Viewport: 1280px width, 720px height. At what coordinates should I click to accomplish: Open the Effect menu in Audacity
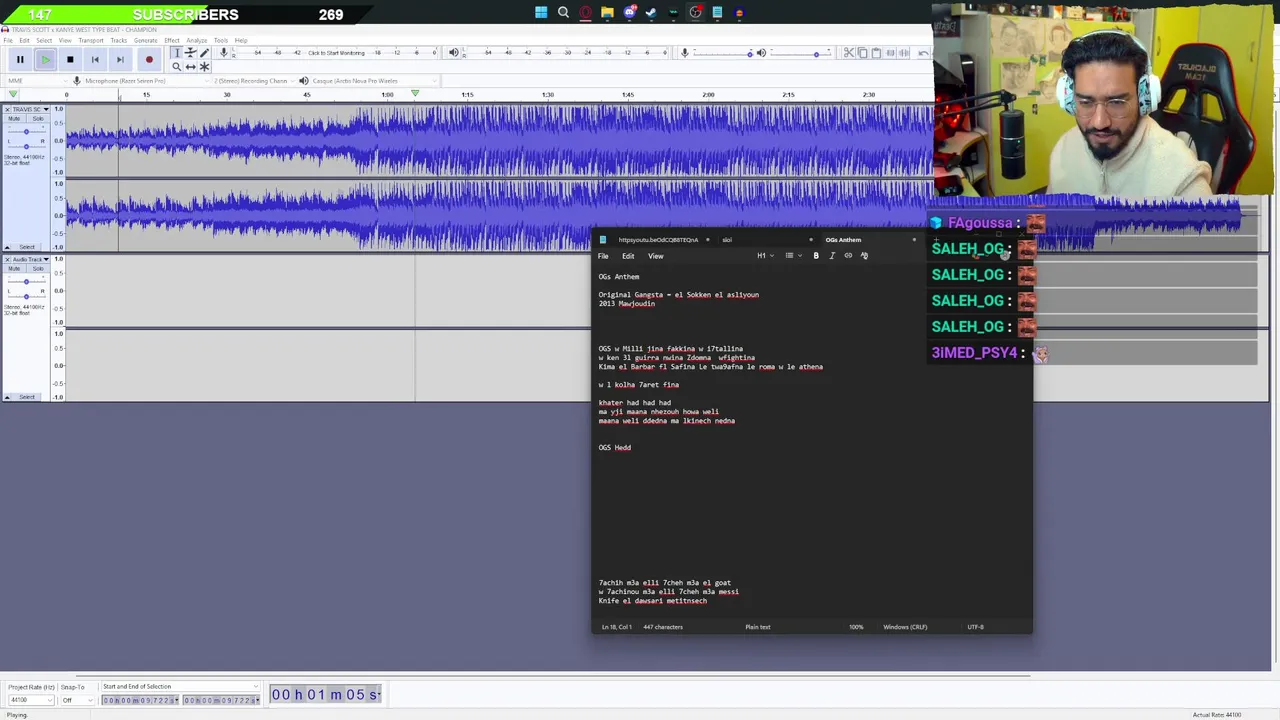pos(172,40)
